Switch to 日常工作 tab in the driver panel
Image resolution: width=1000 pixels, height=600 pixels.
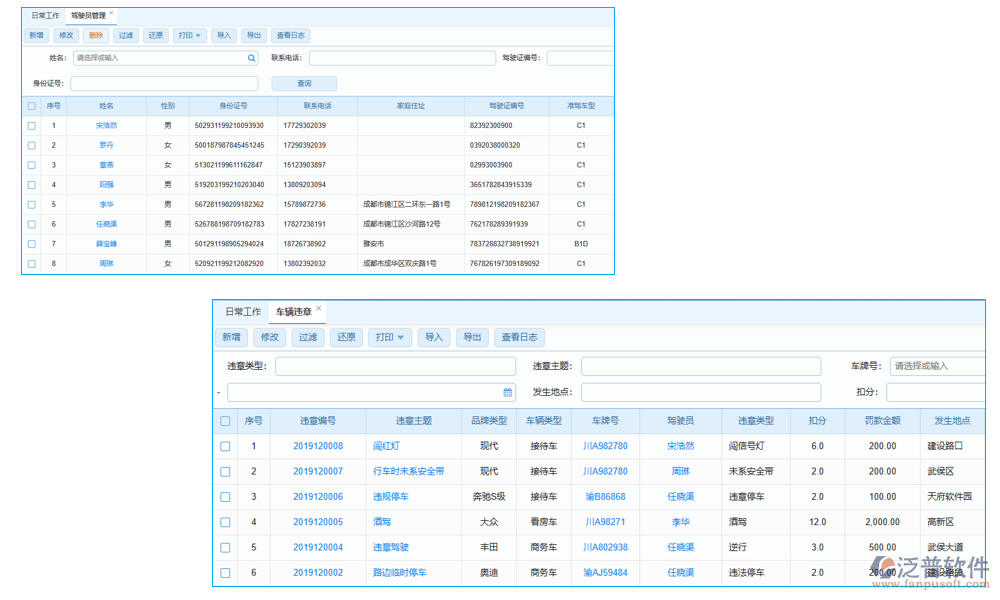coord(45,16)
